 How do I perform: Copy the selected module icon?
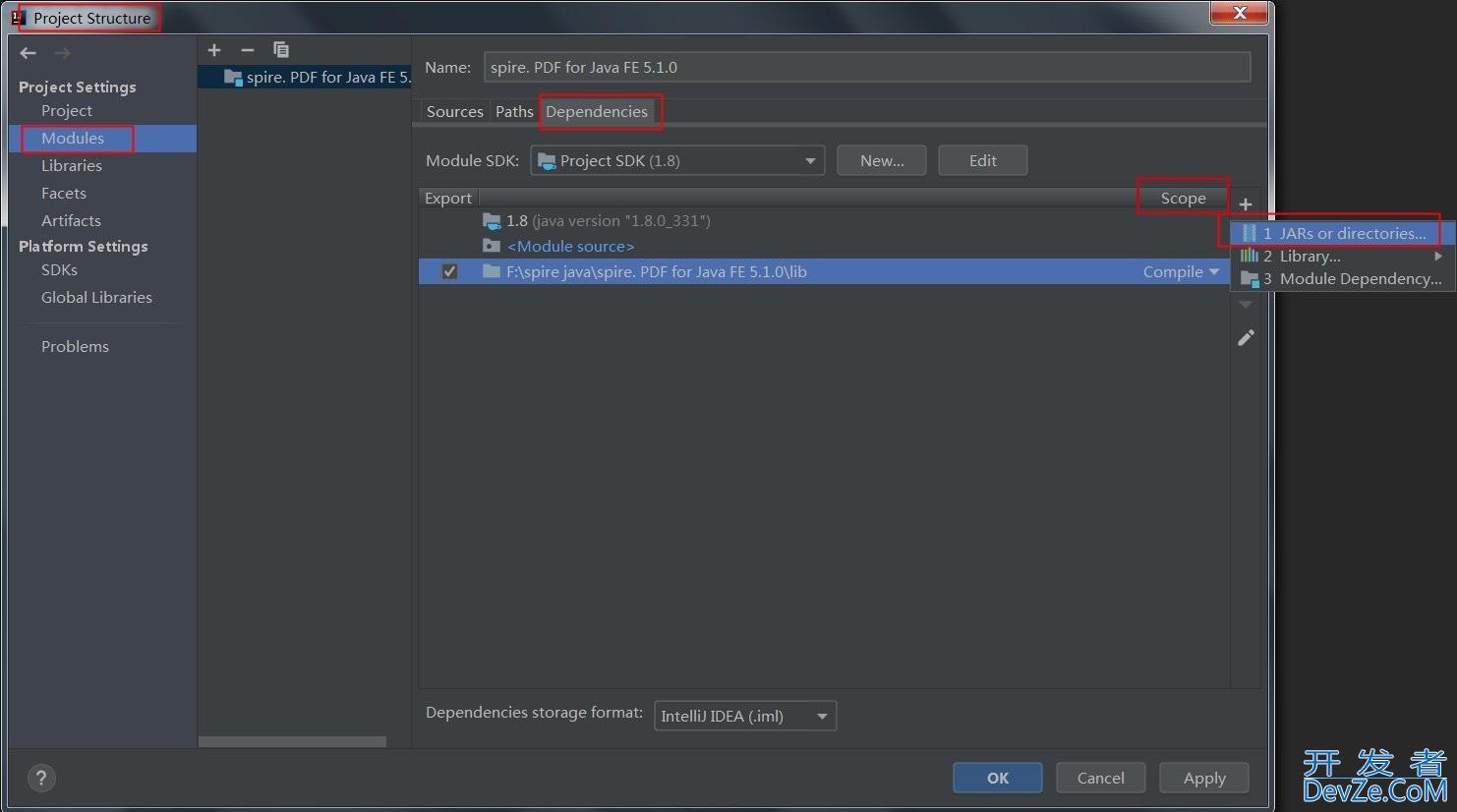click(x=281, y=50)
